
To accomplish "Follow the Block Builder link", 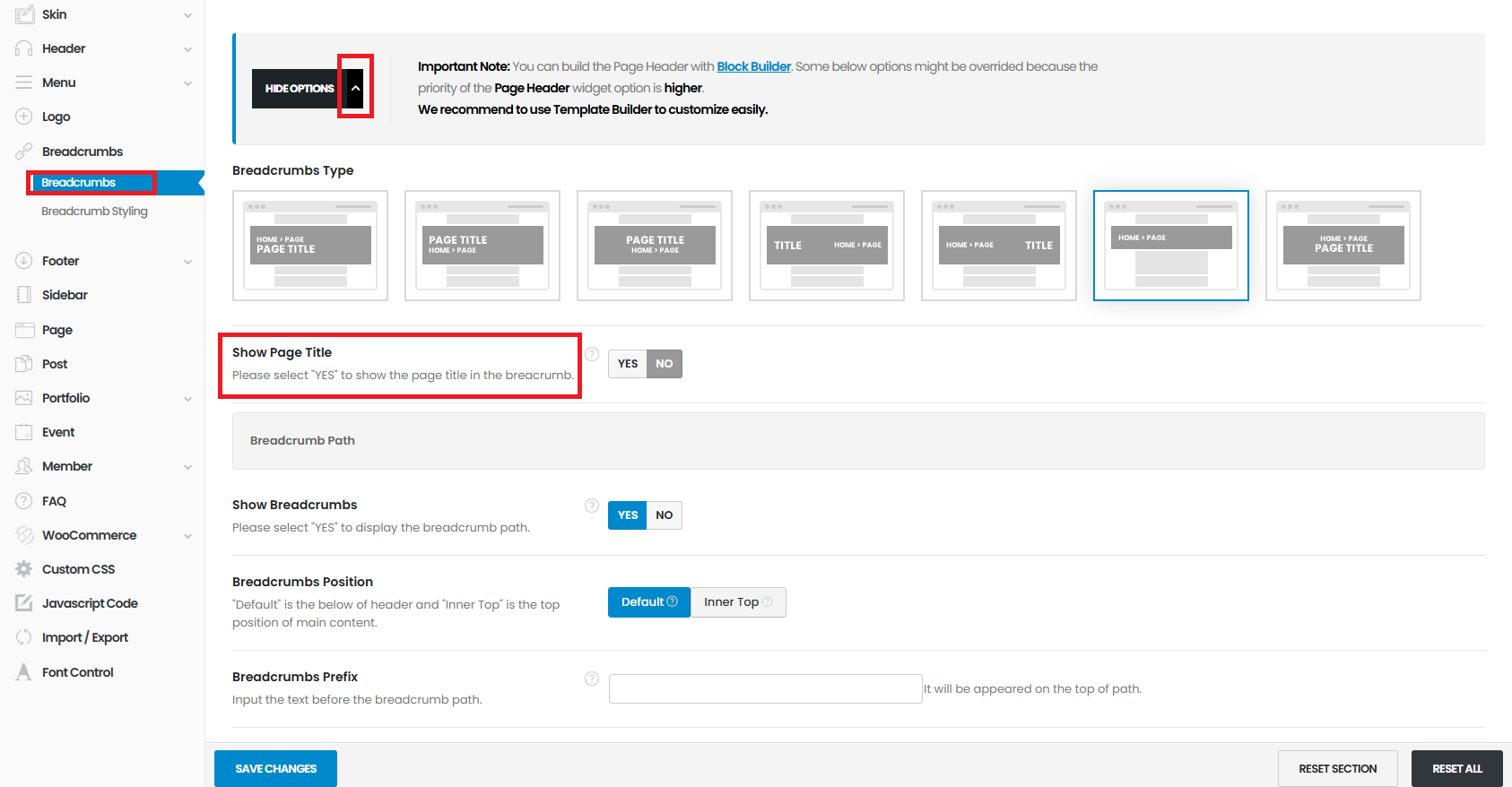I will pyautogui.click(x=753, y=66).
